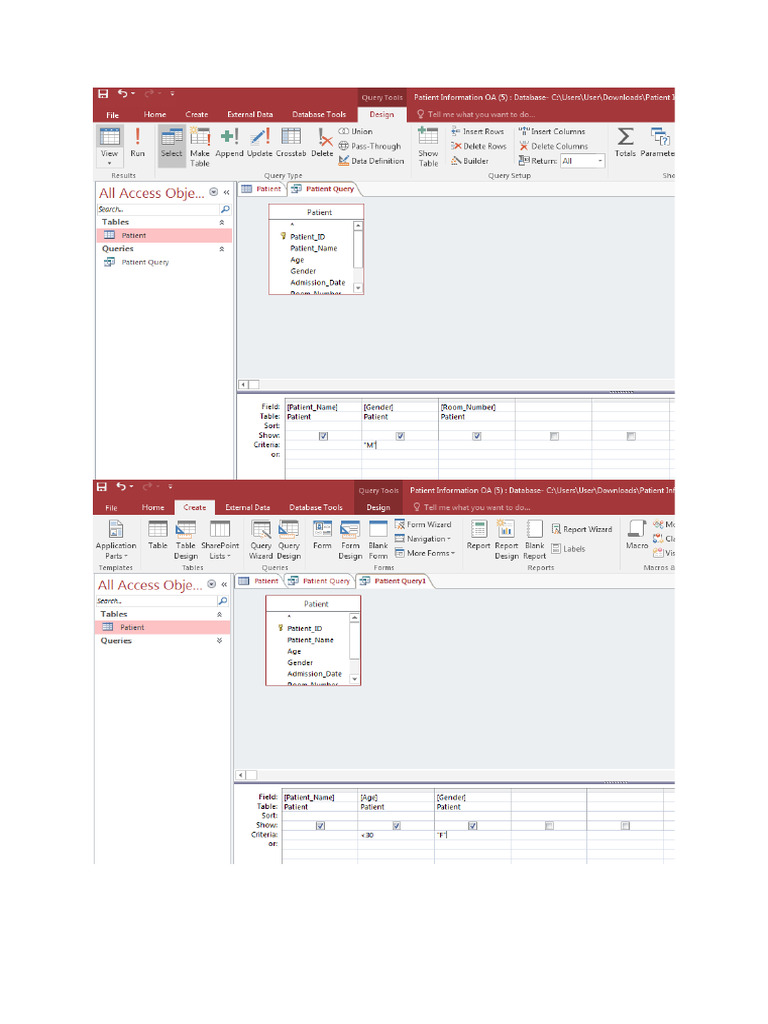768x1024 pixels.
Task: Select the Crosstab query icon
Action: [x=291, y=142]
